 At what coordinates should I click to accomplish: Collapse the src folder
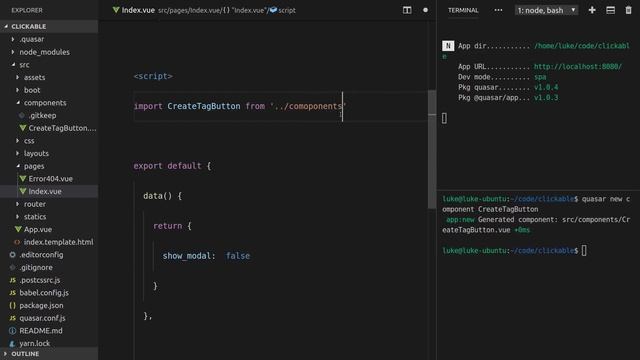coord(13,64)
